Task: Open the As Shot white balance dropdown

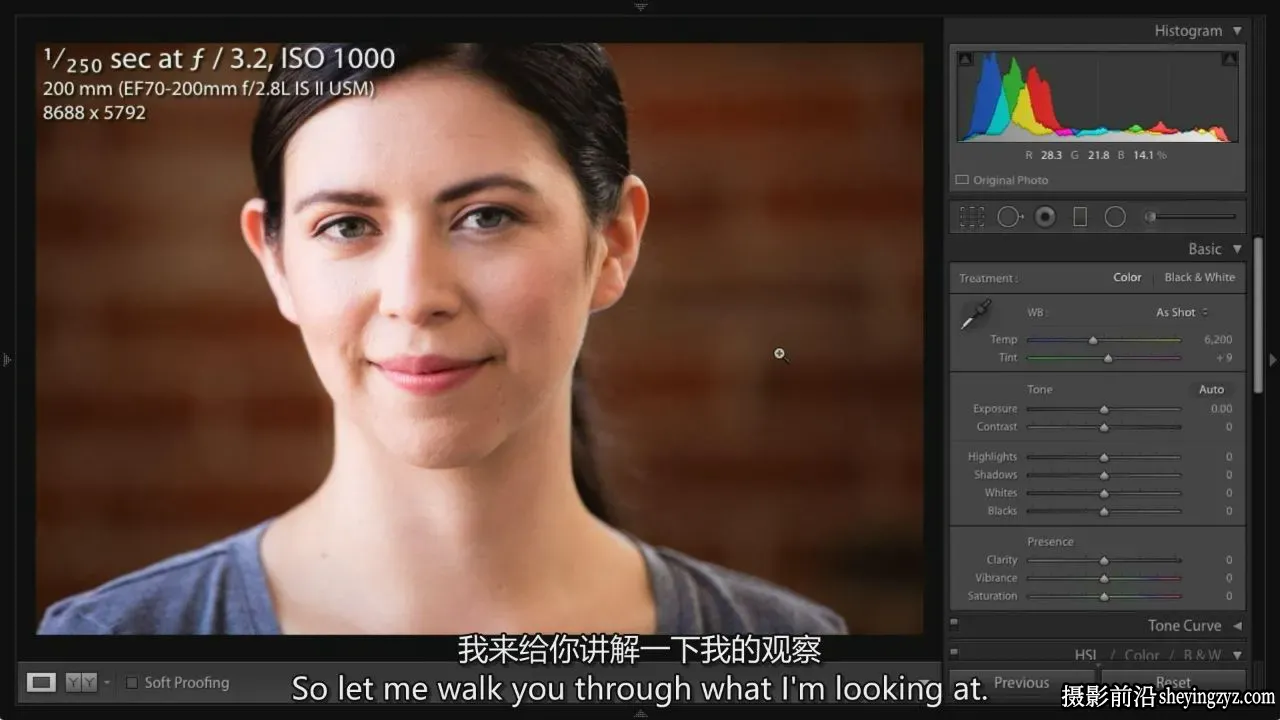Action: (x=1182, y=312)
